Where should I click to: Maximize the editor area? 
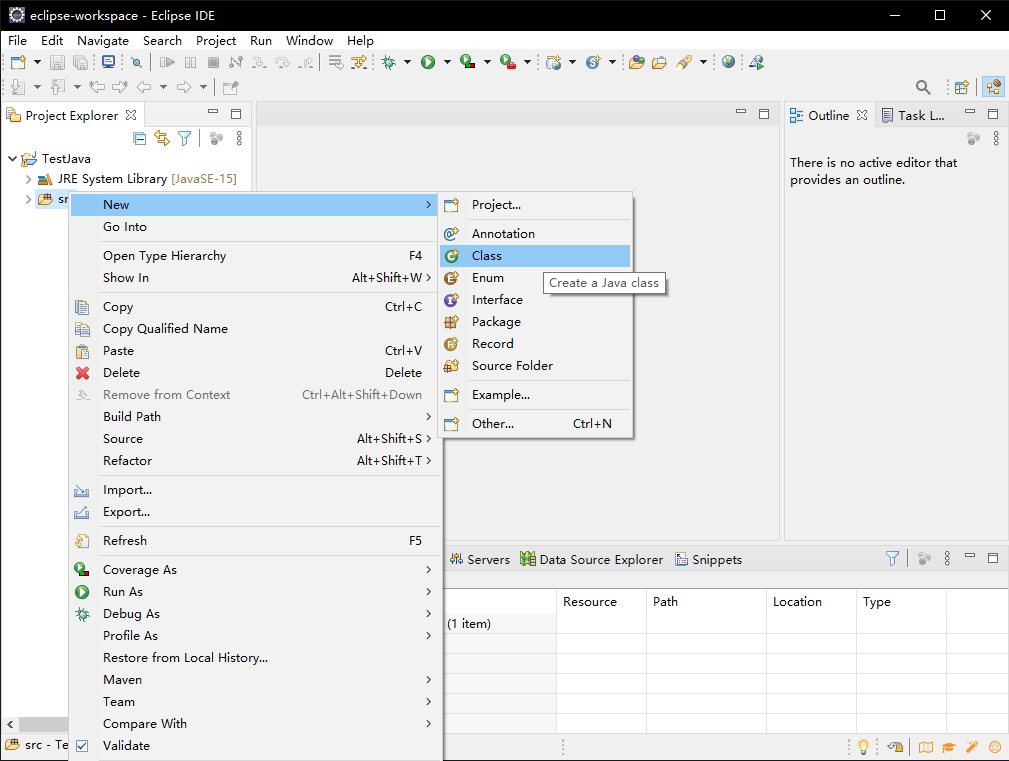pos(764,114)
